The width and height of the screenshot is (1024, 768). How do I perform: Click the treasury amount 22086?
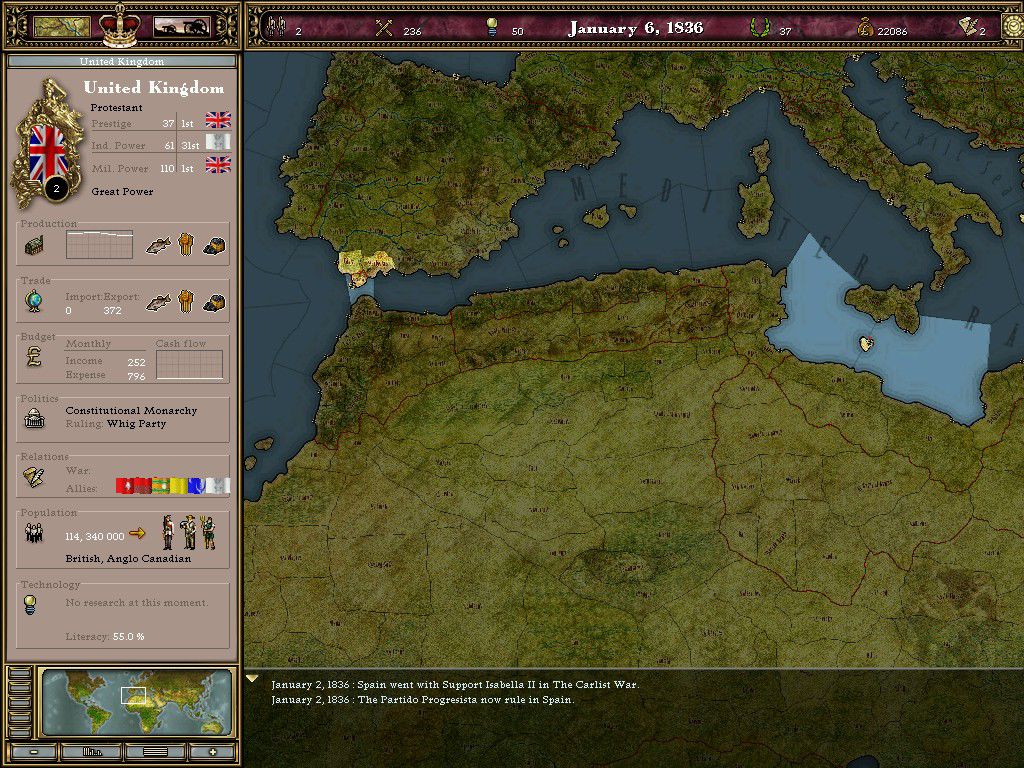pos(892,31)
